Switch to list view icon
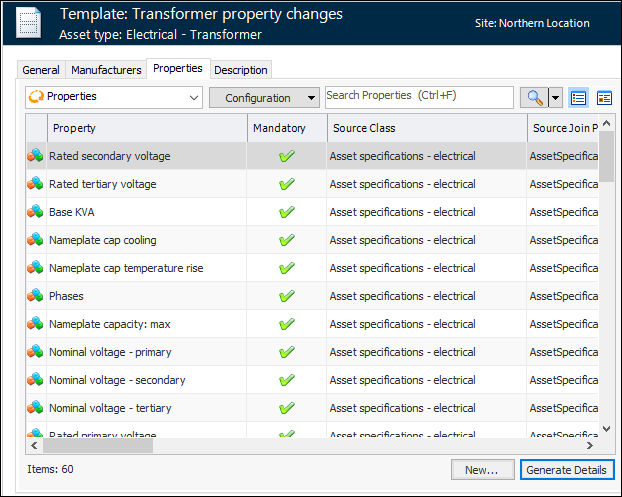The width and height of the screenshot is (622, 497). click(x=579, y=98)
